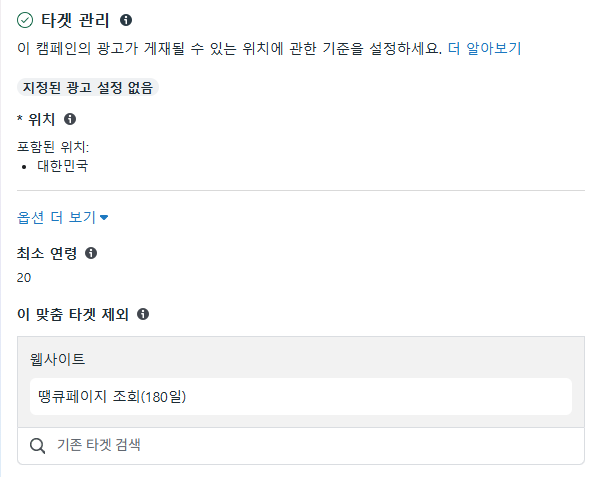Click the 이 맞춤 타겟 제외 info icon
Viewport: 596px width, 477px height.
143,314
